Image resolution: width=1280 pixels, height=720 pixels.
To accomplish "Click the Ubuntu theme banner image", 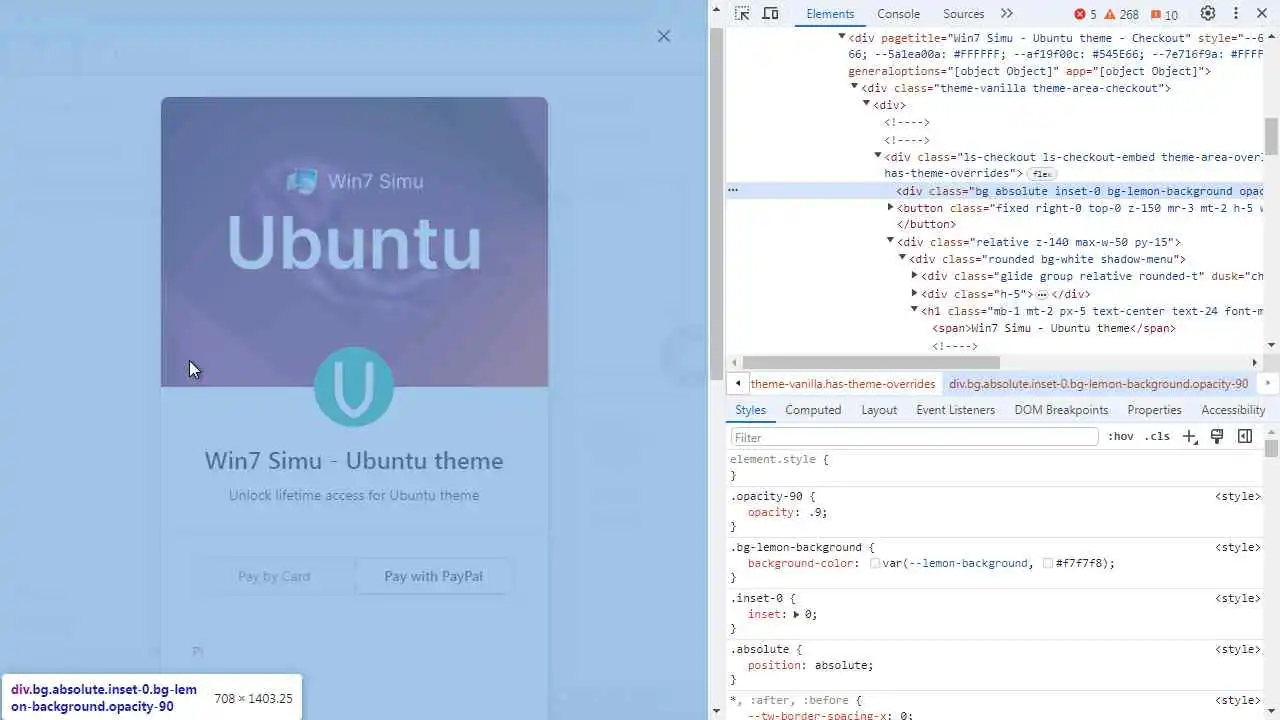I will coord(354,242).
